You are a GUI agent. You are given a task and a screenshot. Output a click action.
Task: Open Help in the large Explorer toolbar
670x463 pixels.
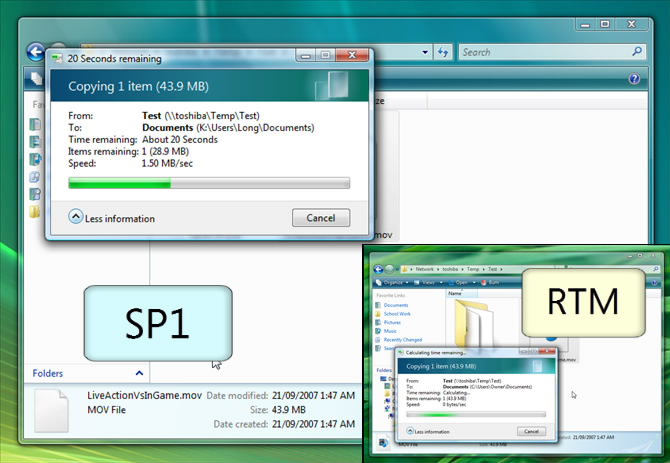point(634,79)
